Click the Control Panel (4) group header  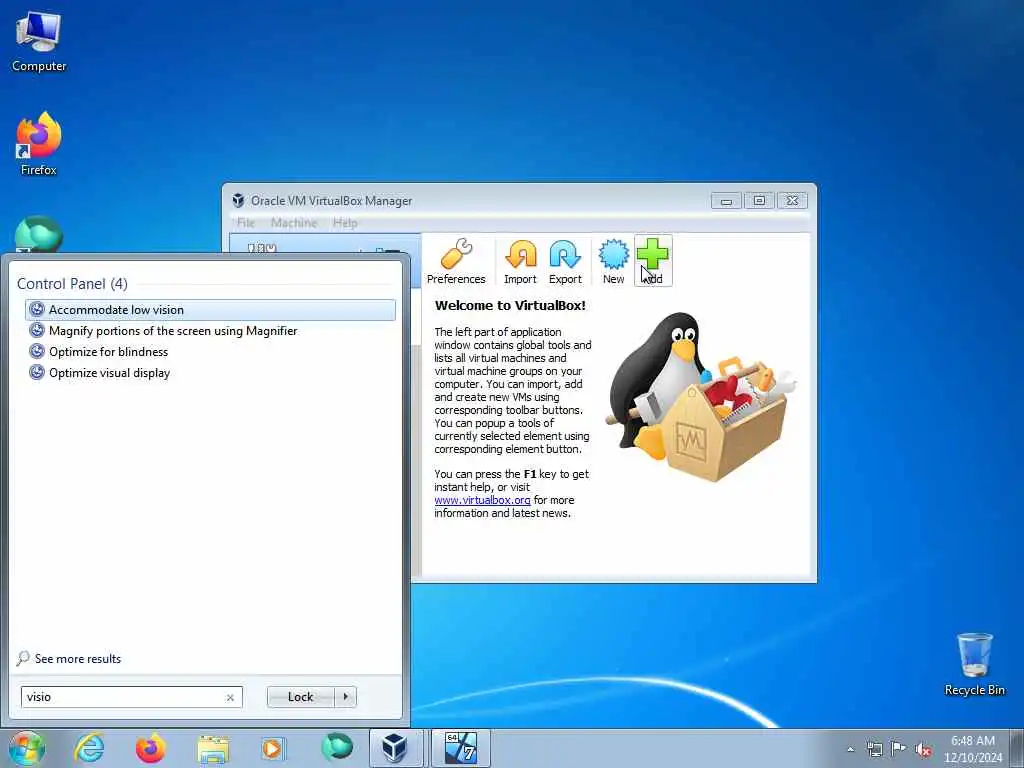tap(72, 283)
